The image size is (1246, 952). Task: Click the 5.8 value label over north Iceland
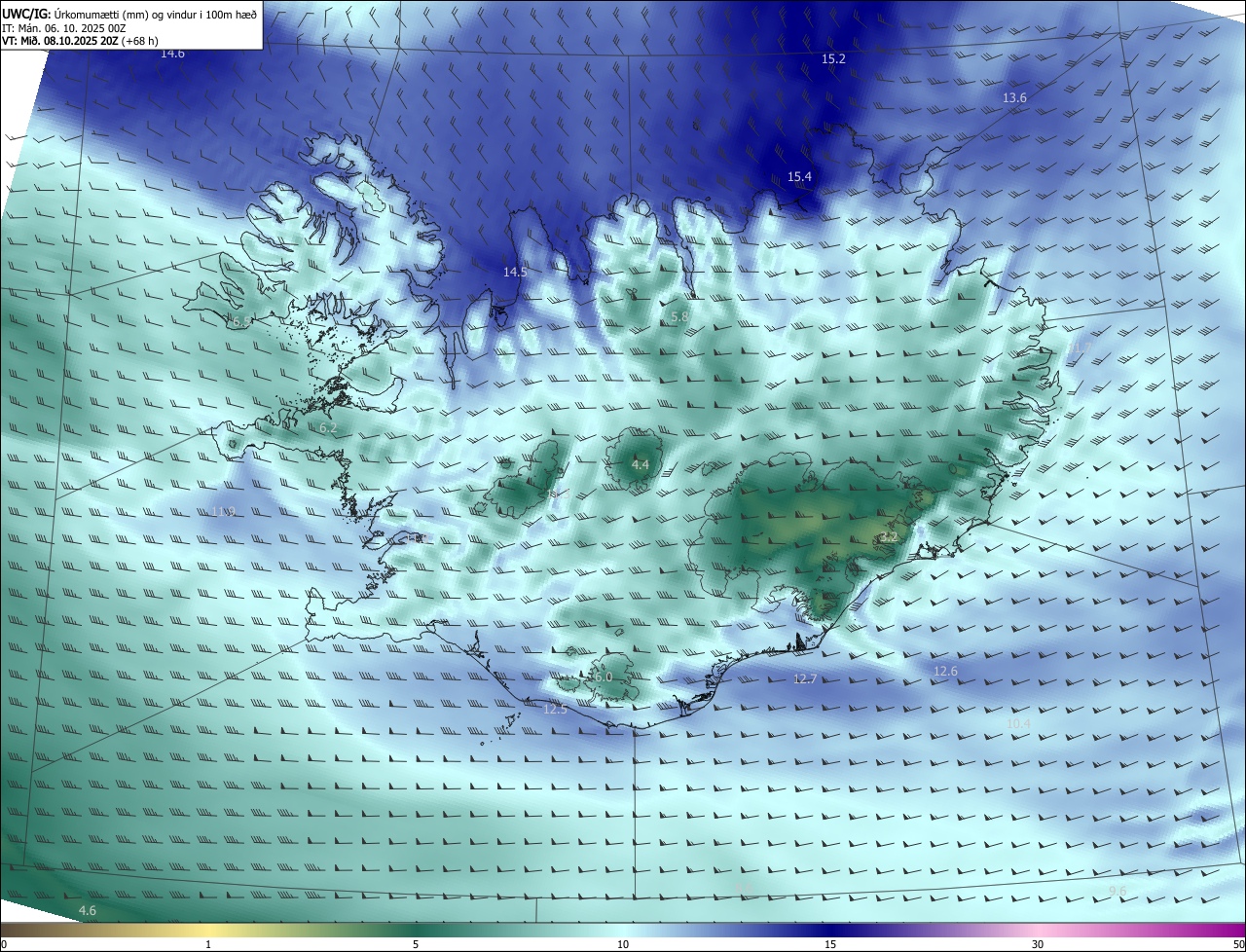pos(680,317)
